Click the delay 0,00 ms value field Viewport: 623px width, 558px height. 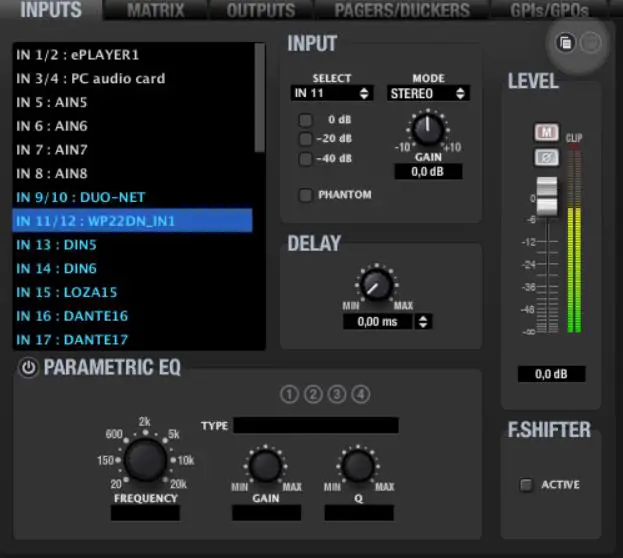(x=377, y=322)
